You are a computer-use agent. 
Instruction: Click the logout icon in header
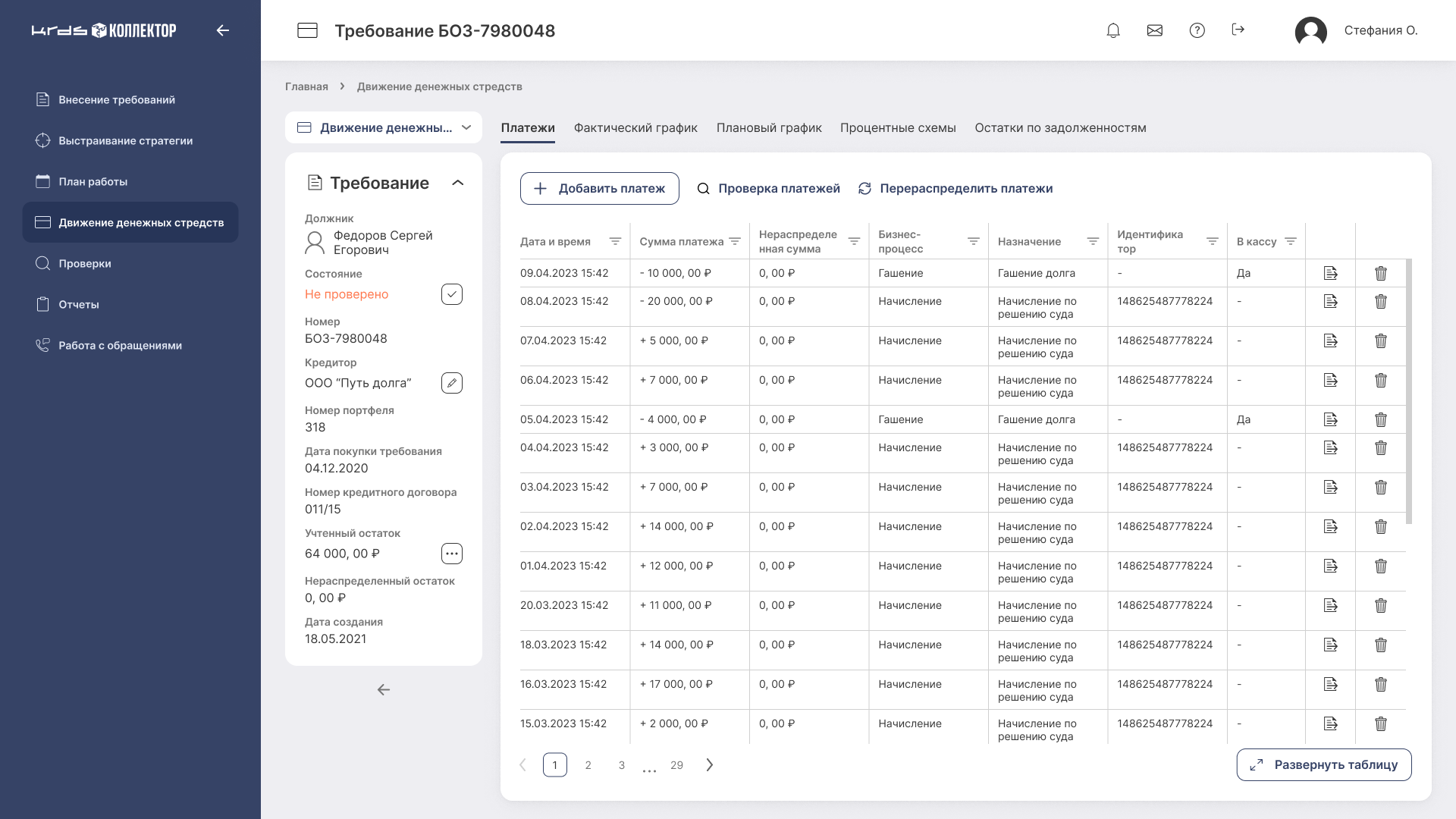(1238, 30)
